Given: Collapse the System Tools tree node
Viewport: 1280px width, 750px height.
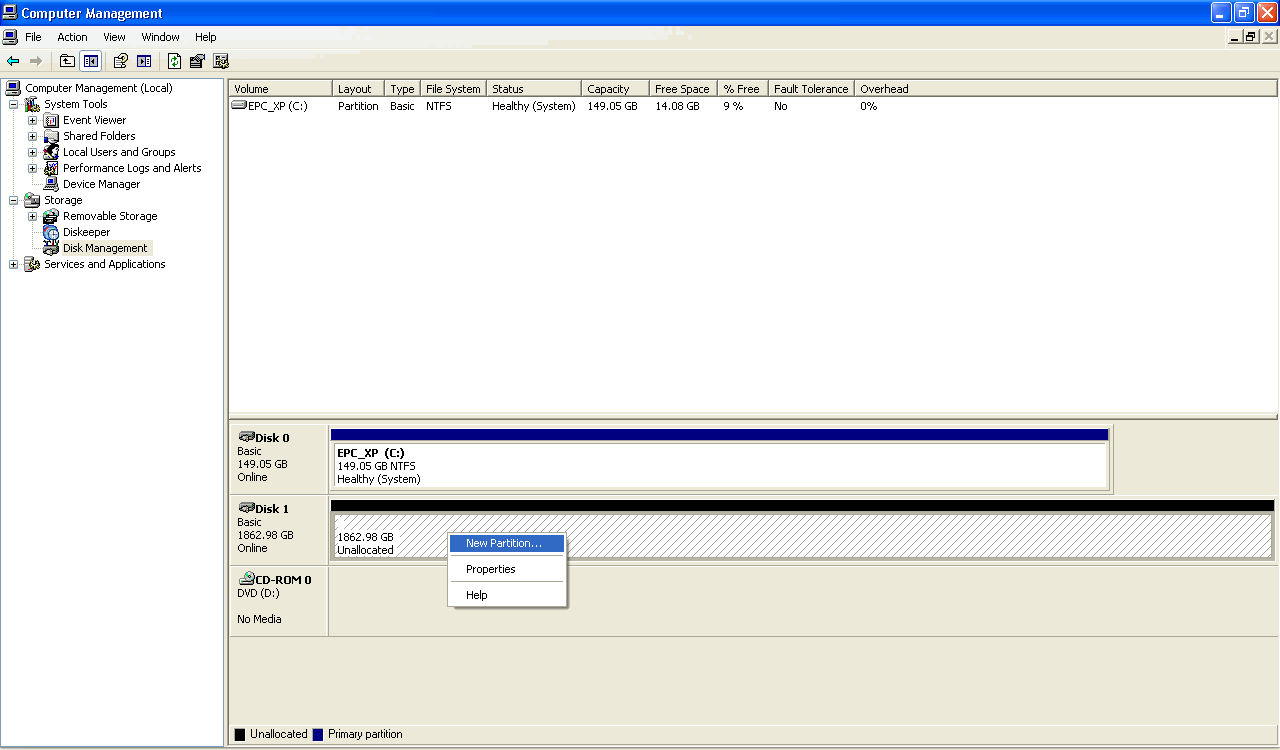Looking at the screenshot, I should point(13,104).
